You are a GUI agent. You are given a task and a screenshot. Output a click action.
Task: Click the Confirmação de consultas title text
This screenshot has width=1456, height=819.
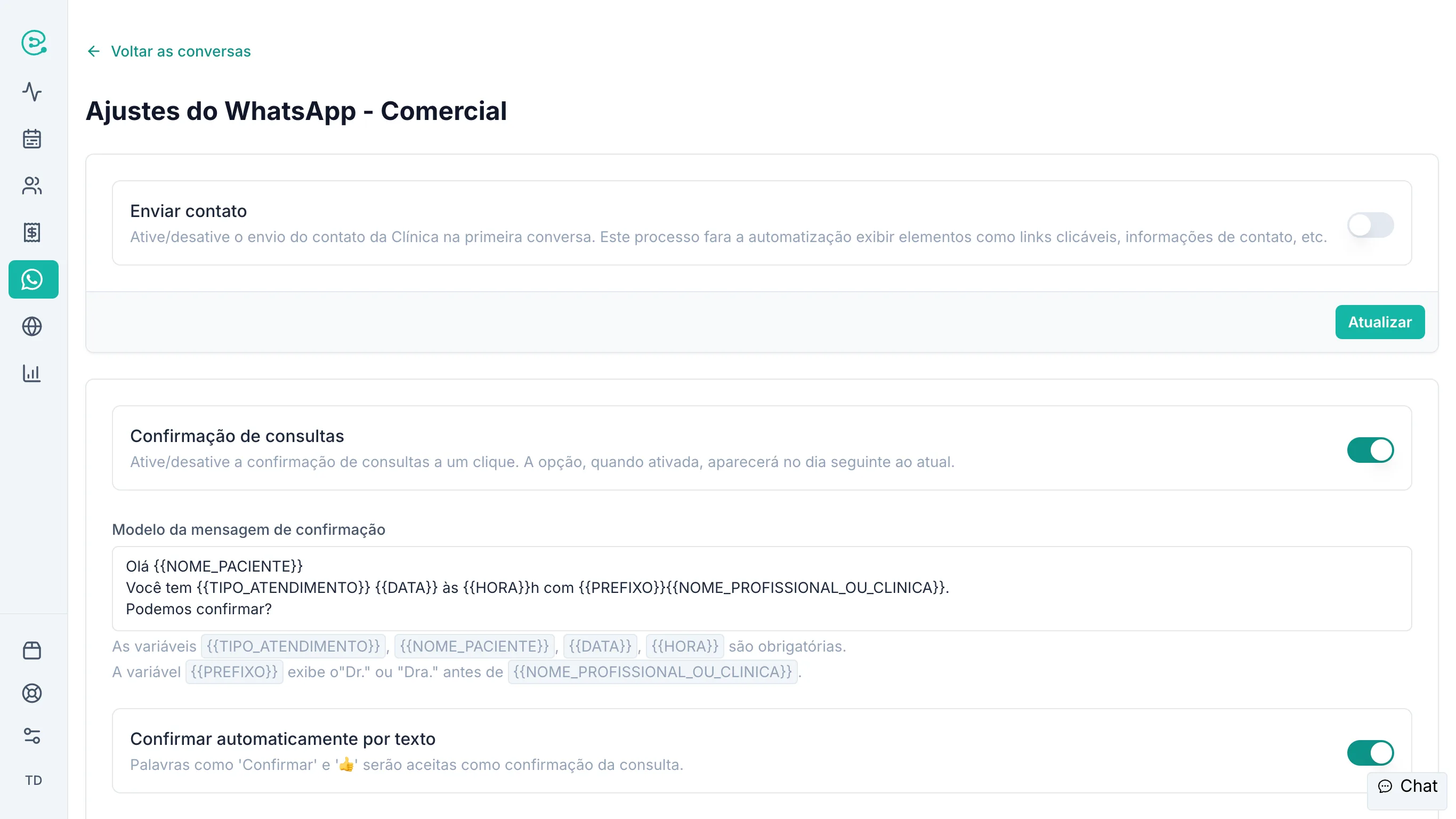point(237,436)
